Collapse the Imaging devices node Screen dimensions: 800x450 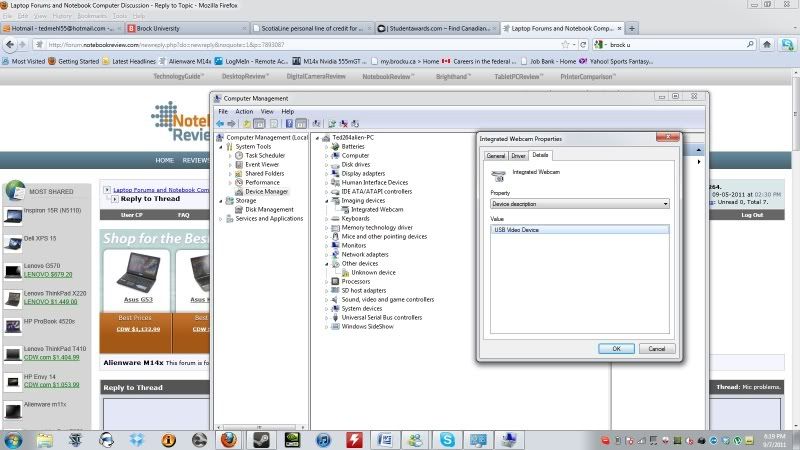point(327,201)
